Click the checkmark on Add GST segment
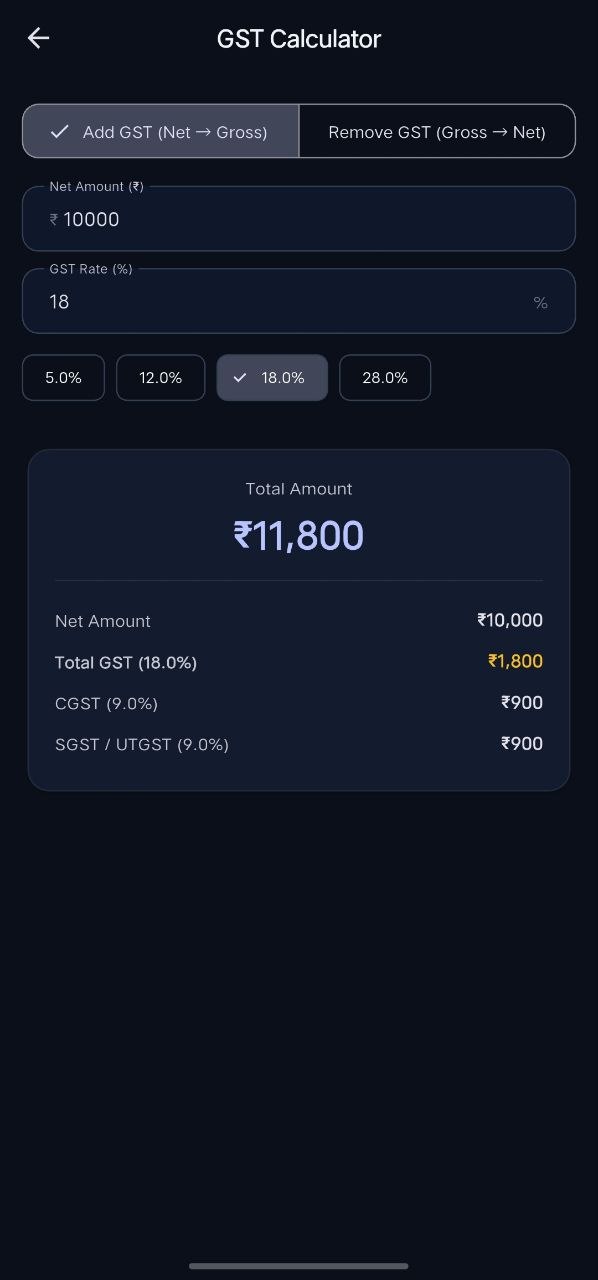 [60, 131]
